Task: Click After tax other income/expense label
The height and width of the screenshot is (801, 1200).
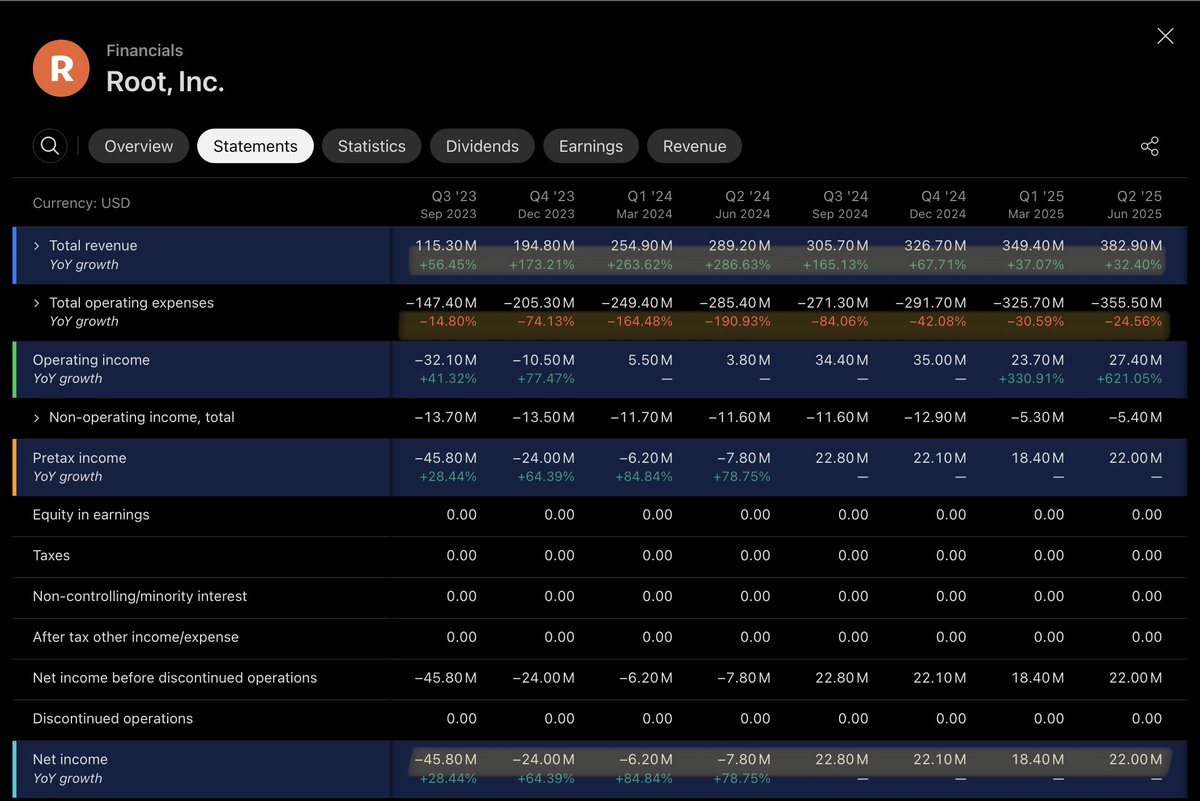Action: coord(136,637)
